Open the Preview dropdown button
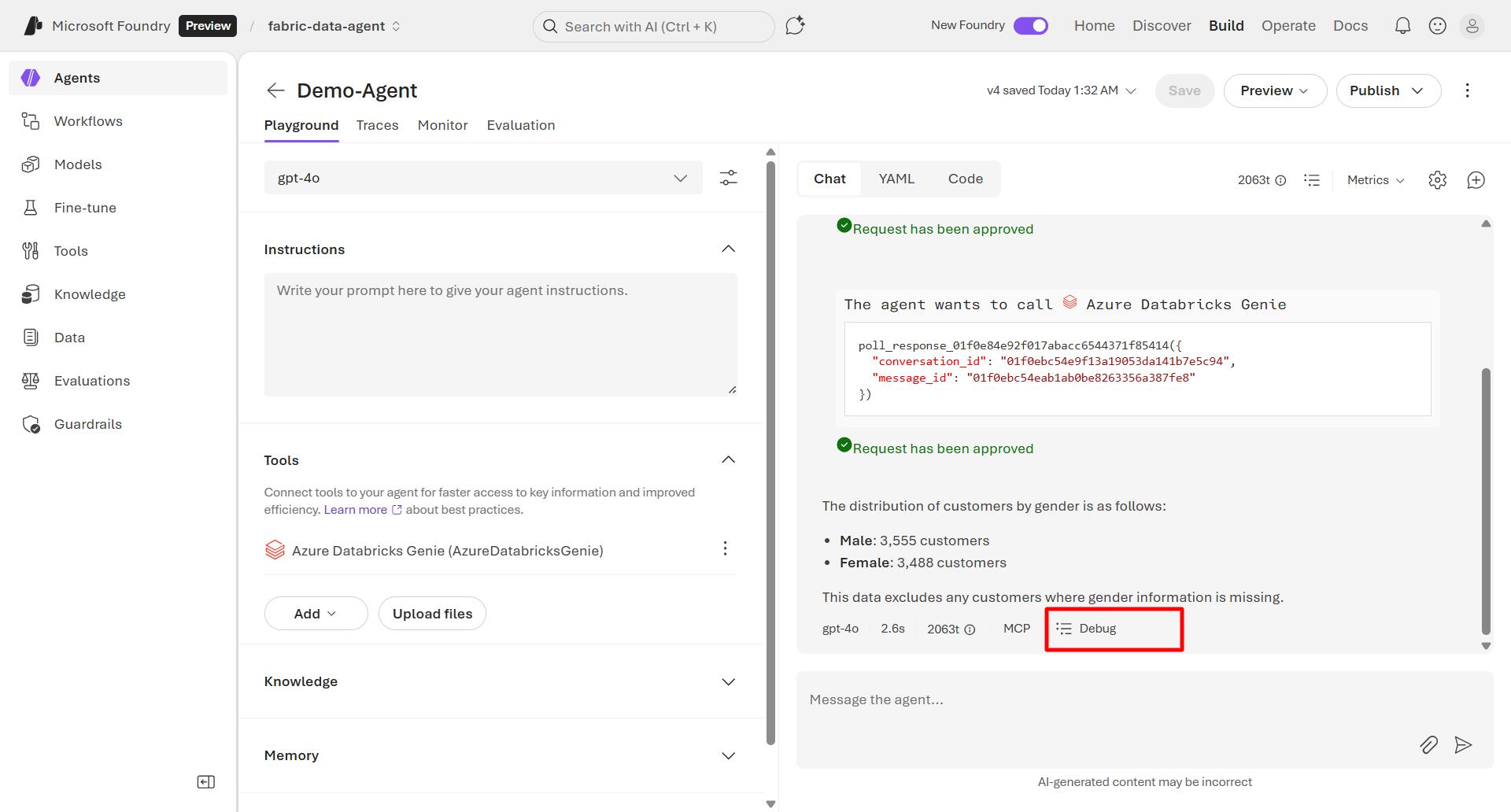Screen dimensions: 1511x812 coord(1275,90)
